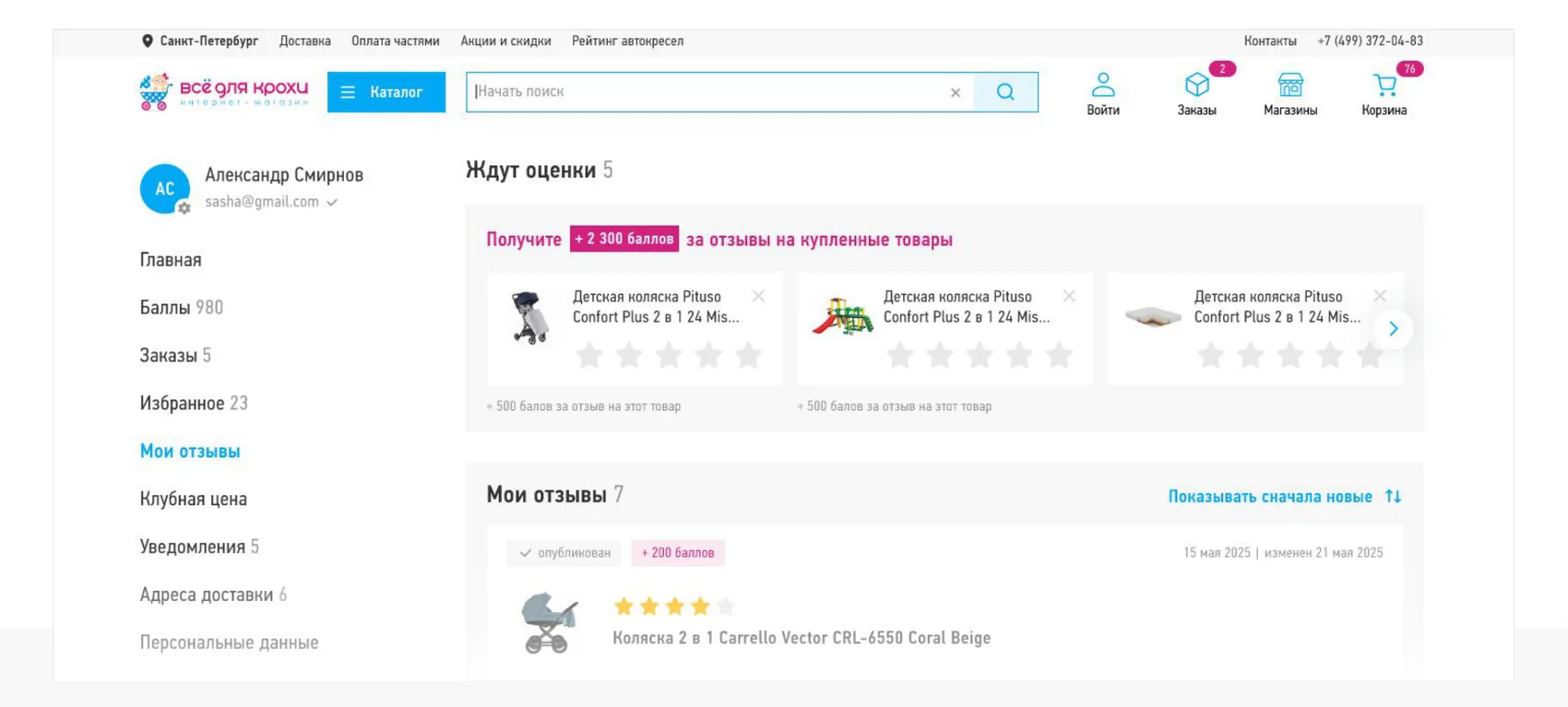Call the phone number +7 (499) 372-04-83
Viewport: 1568px width, 707px height.
pyautogui.click(x=1370, y=41)
